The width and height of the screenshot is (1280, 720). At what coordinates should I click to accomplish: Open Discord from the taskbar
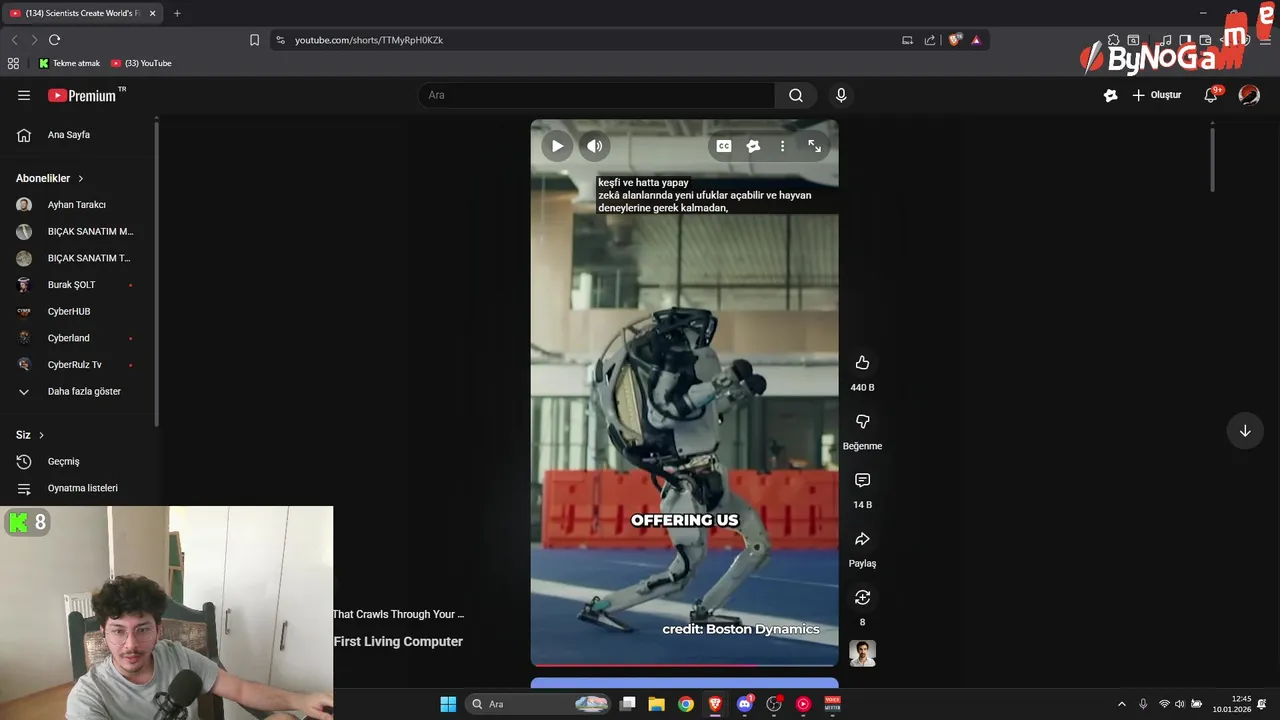744,704
